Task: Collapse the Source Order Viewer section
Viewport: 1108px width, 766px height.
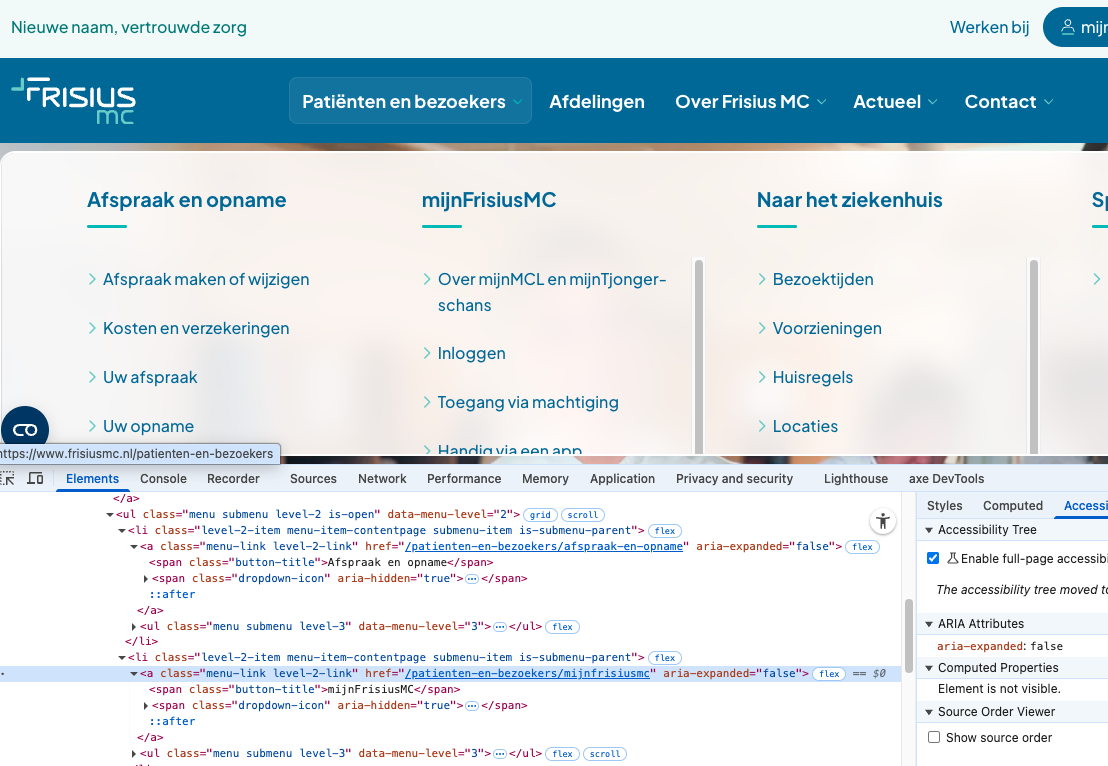Action: pos(929,712)
